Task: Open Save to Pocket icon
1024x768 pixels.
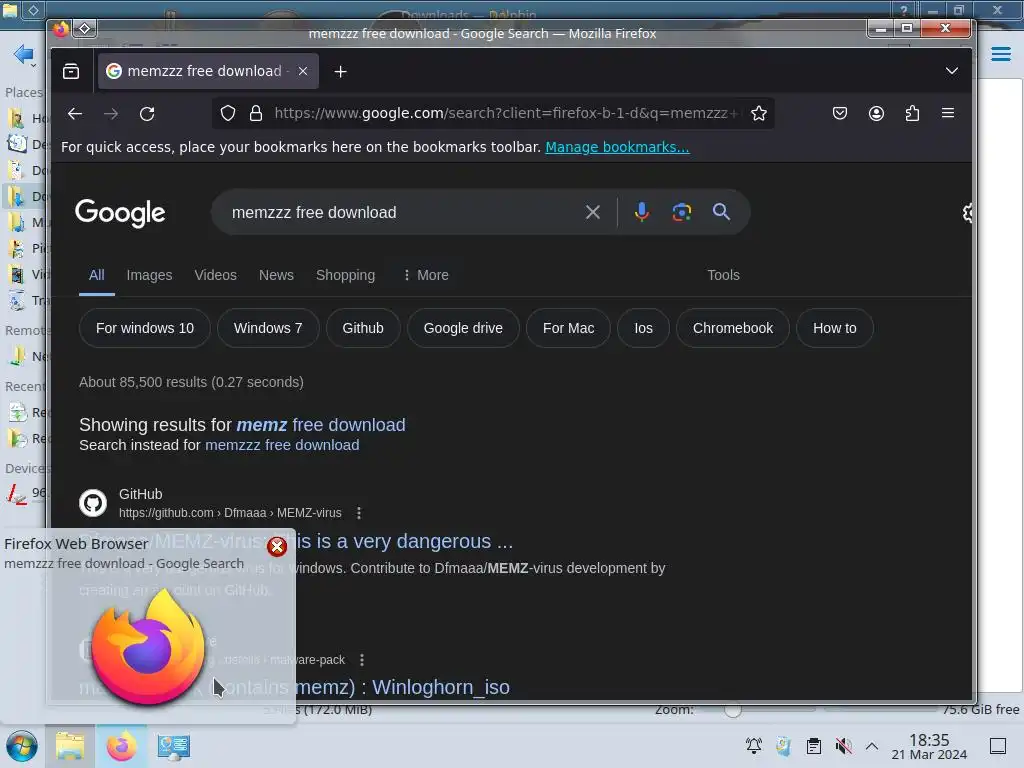Action: pyautogui.click(x=840, y=113)
